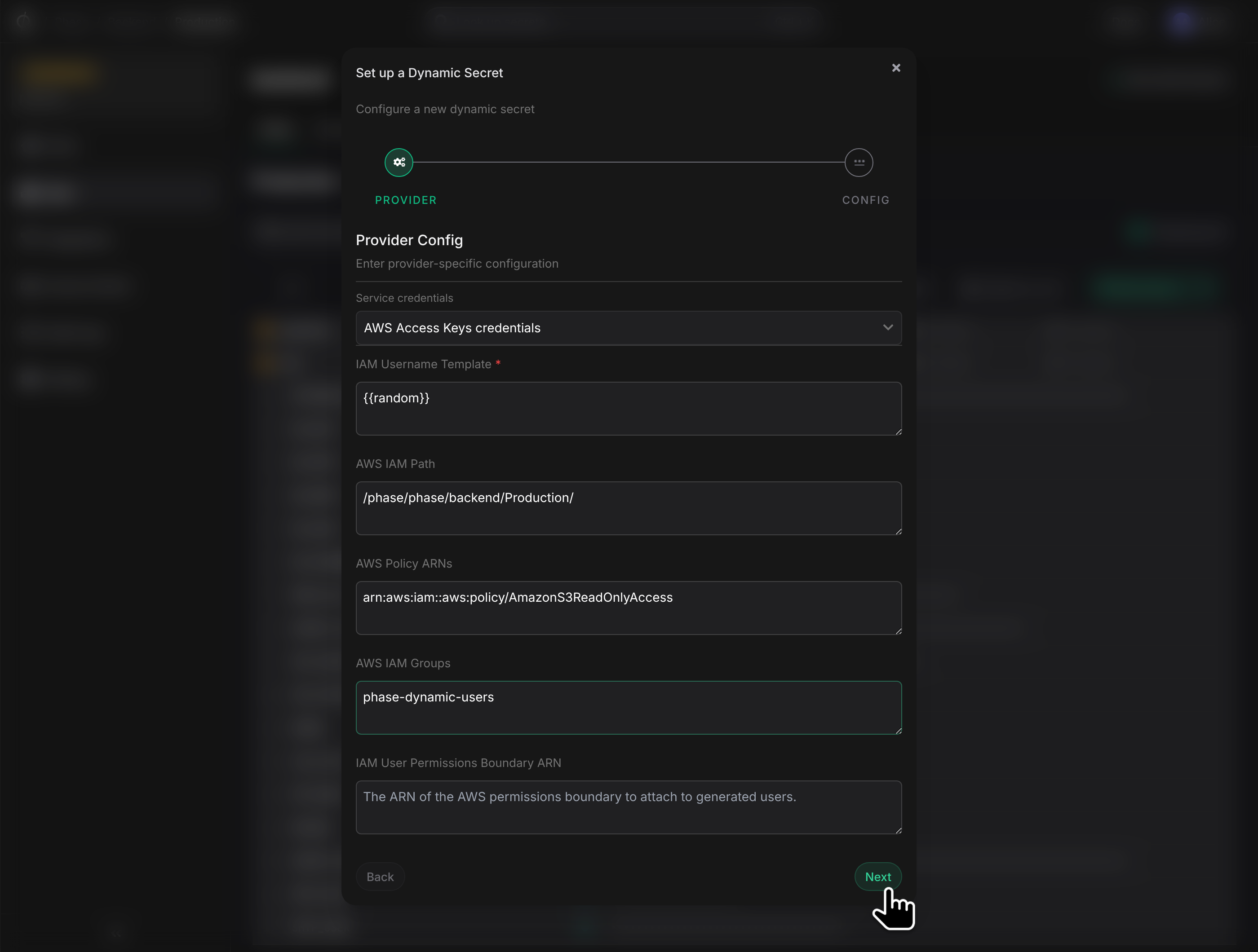Click the IAM User Permissions Boundary ARN label
This screenshot has width=1258, height=952.
tap(458, 763)
